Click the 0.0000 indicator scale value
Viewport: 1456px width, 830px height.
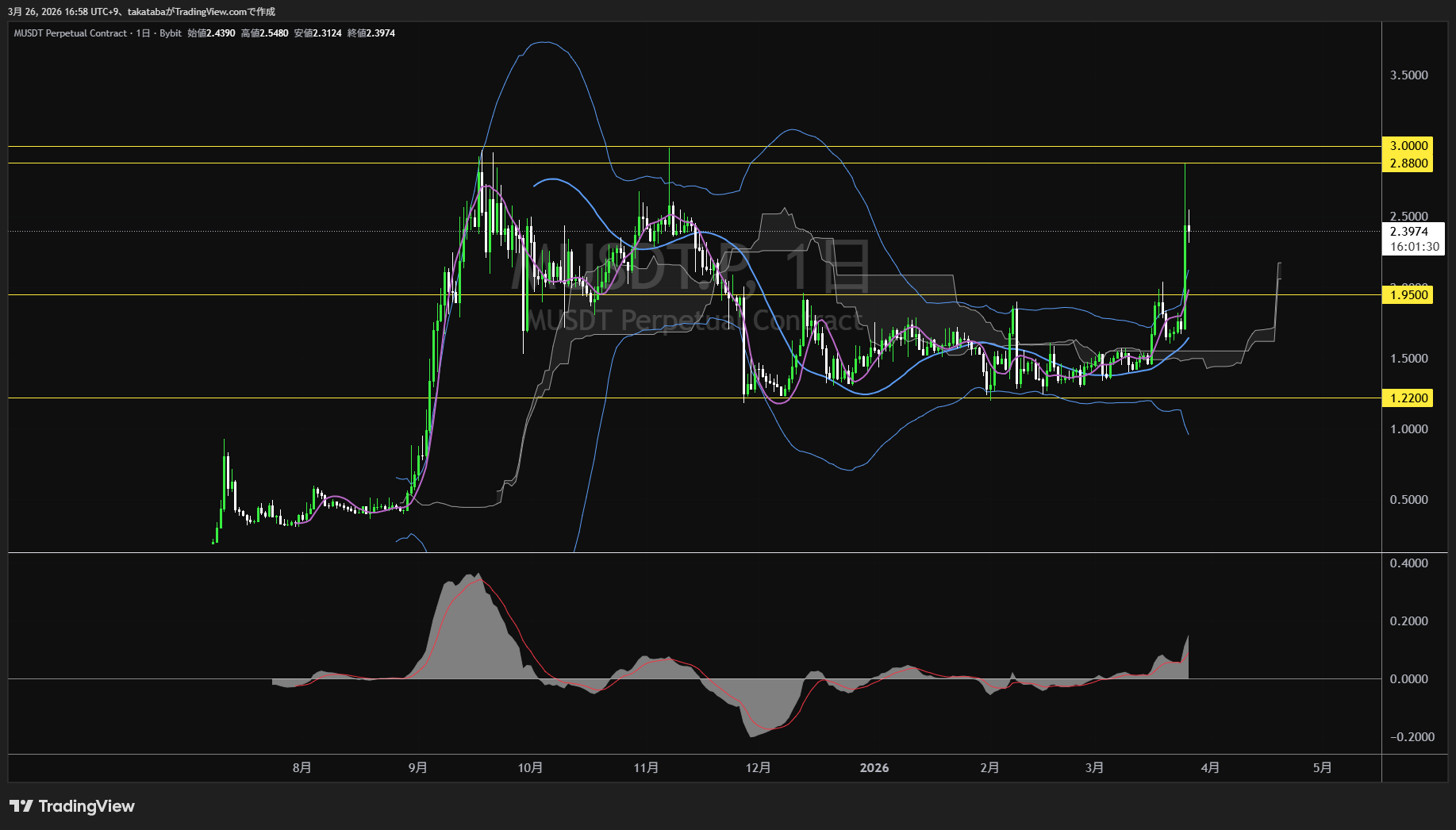[1408, 679]
